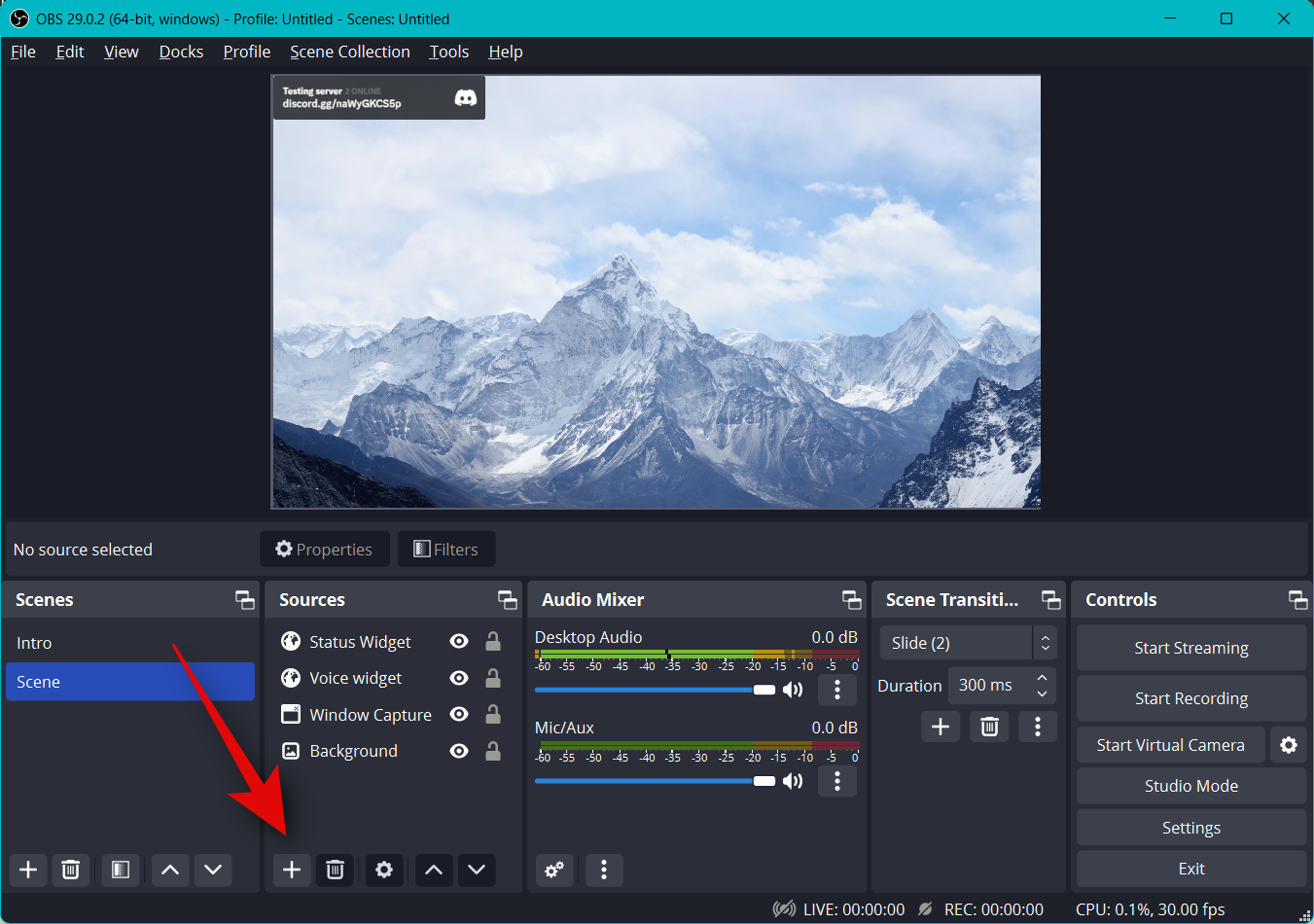This screenshot has width=1314, height=924.
Task: Remove selected source with trash icon
Action: tap(335, 870)
